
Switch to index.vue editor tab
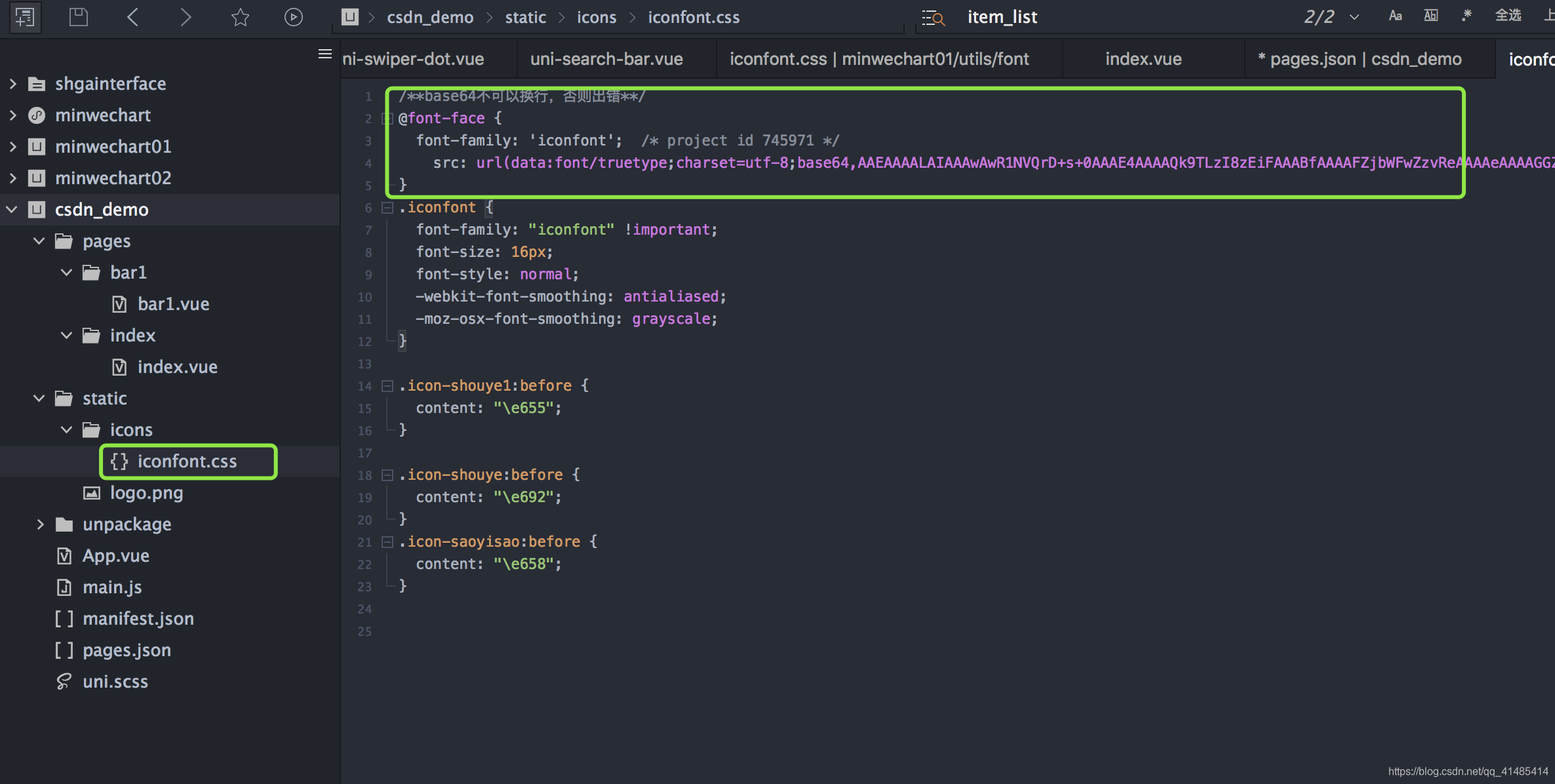[1143, 59]
